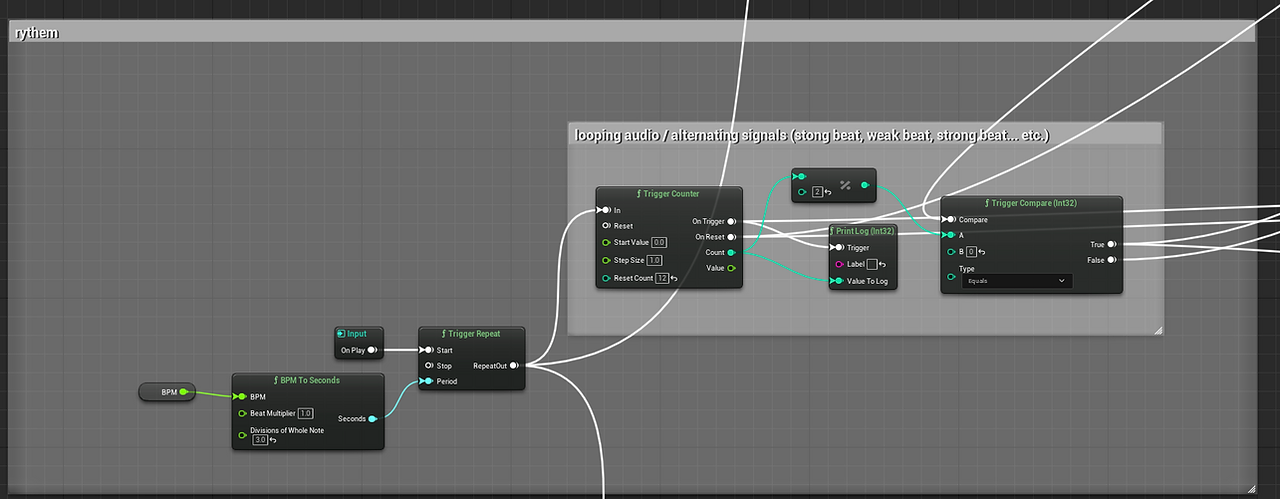Viewport: 1280px width, 499px height.
Task: Click the rythem comment resize handle
Action: click(x=1250, y=488)
